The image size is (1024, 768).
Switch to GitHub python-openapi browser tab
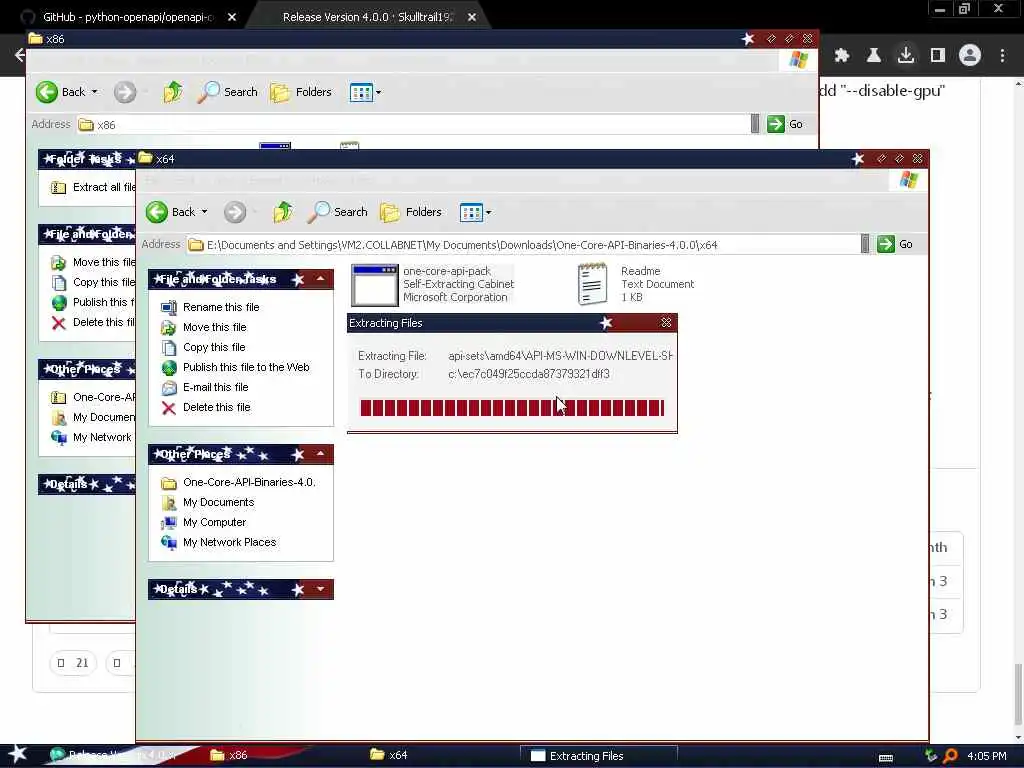point(127,17)
